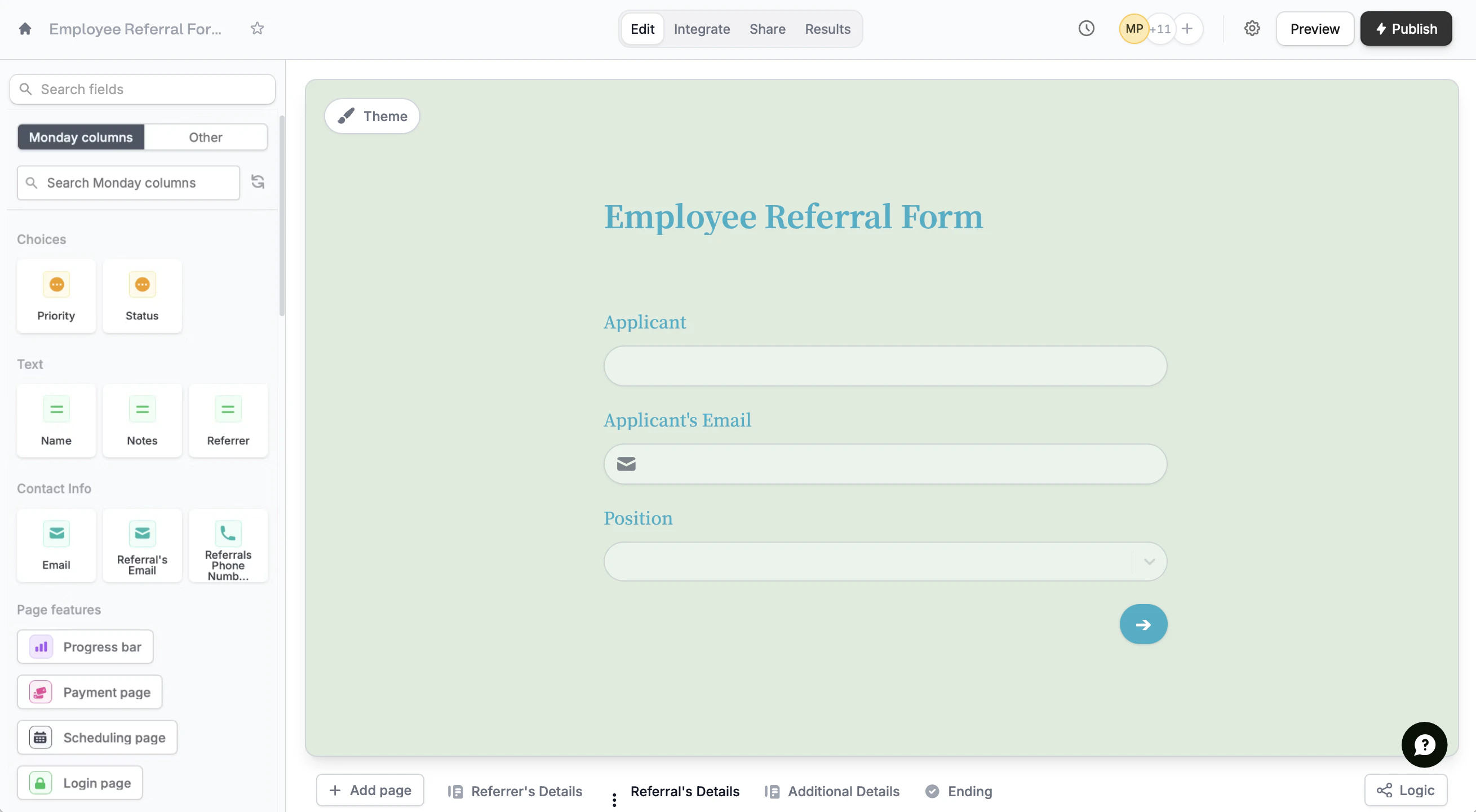The height and width of the screenshot is (812, 1476).
Task: Click the Publish button
Action: (x=1406, y=29)
